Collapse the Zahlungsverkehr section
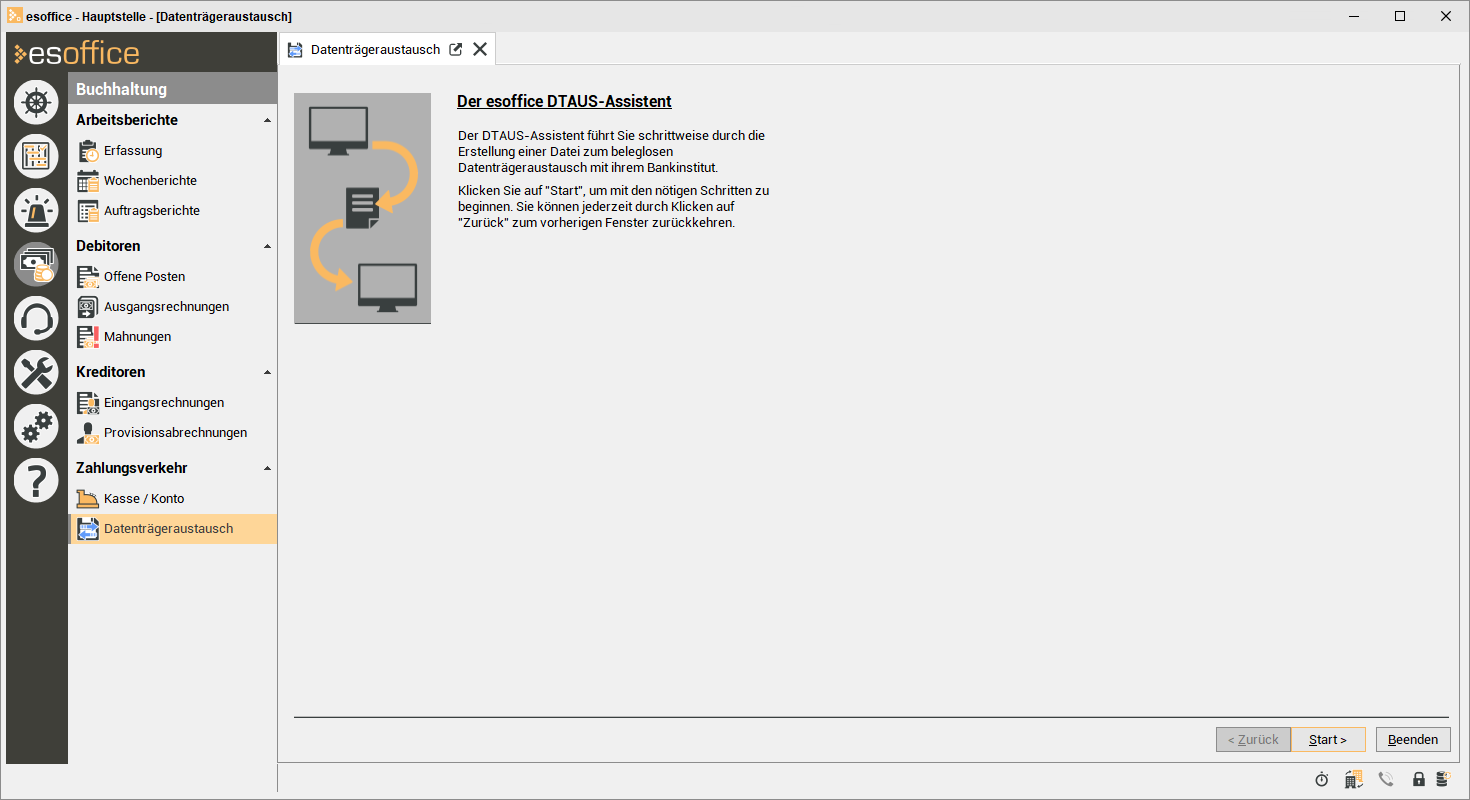 click(x=267, y=469)
